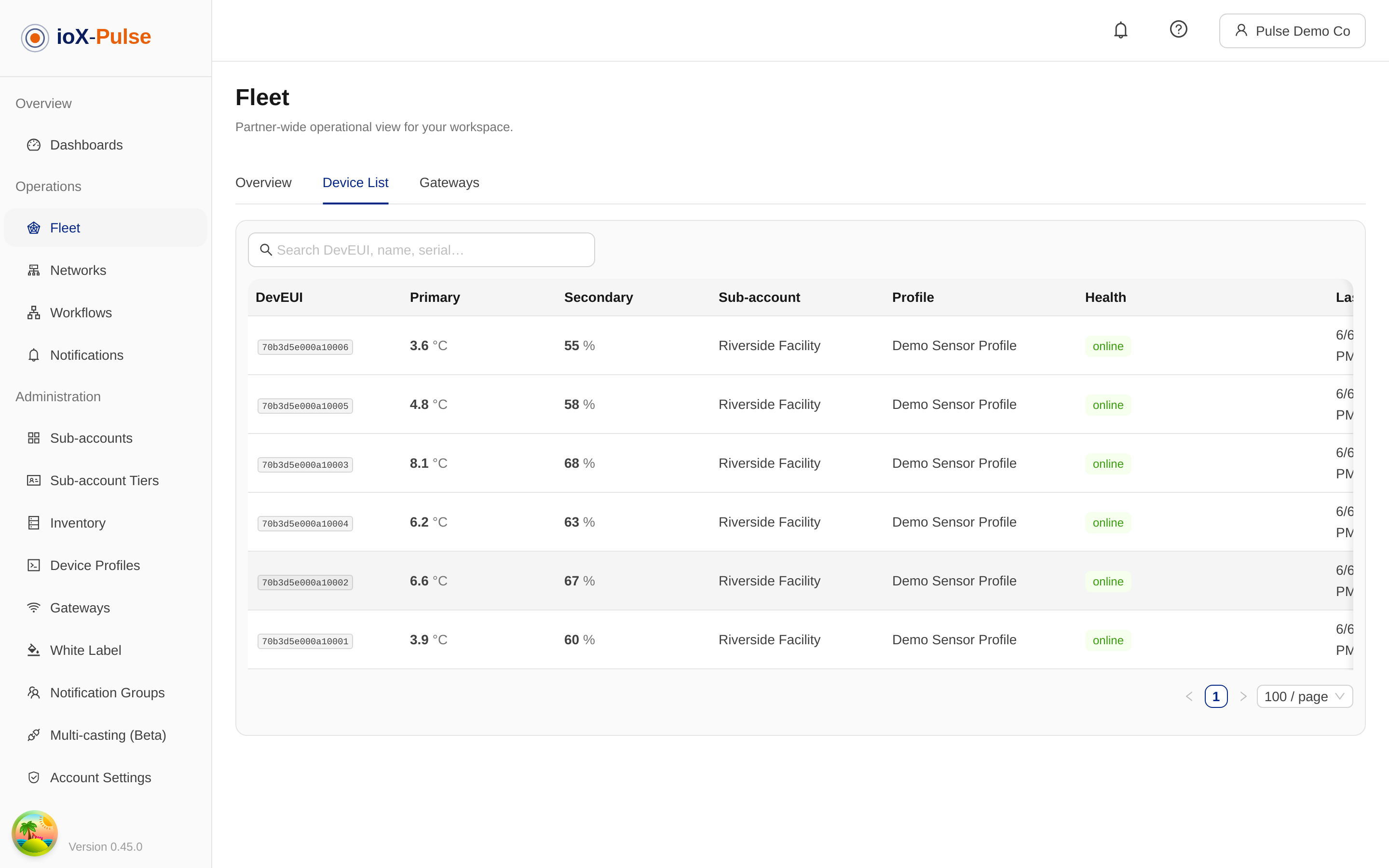Open Account Settings in the sidebar
Screen dimensions: 1389x868
[x=106, y=778]
